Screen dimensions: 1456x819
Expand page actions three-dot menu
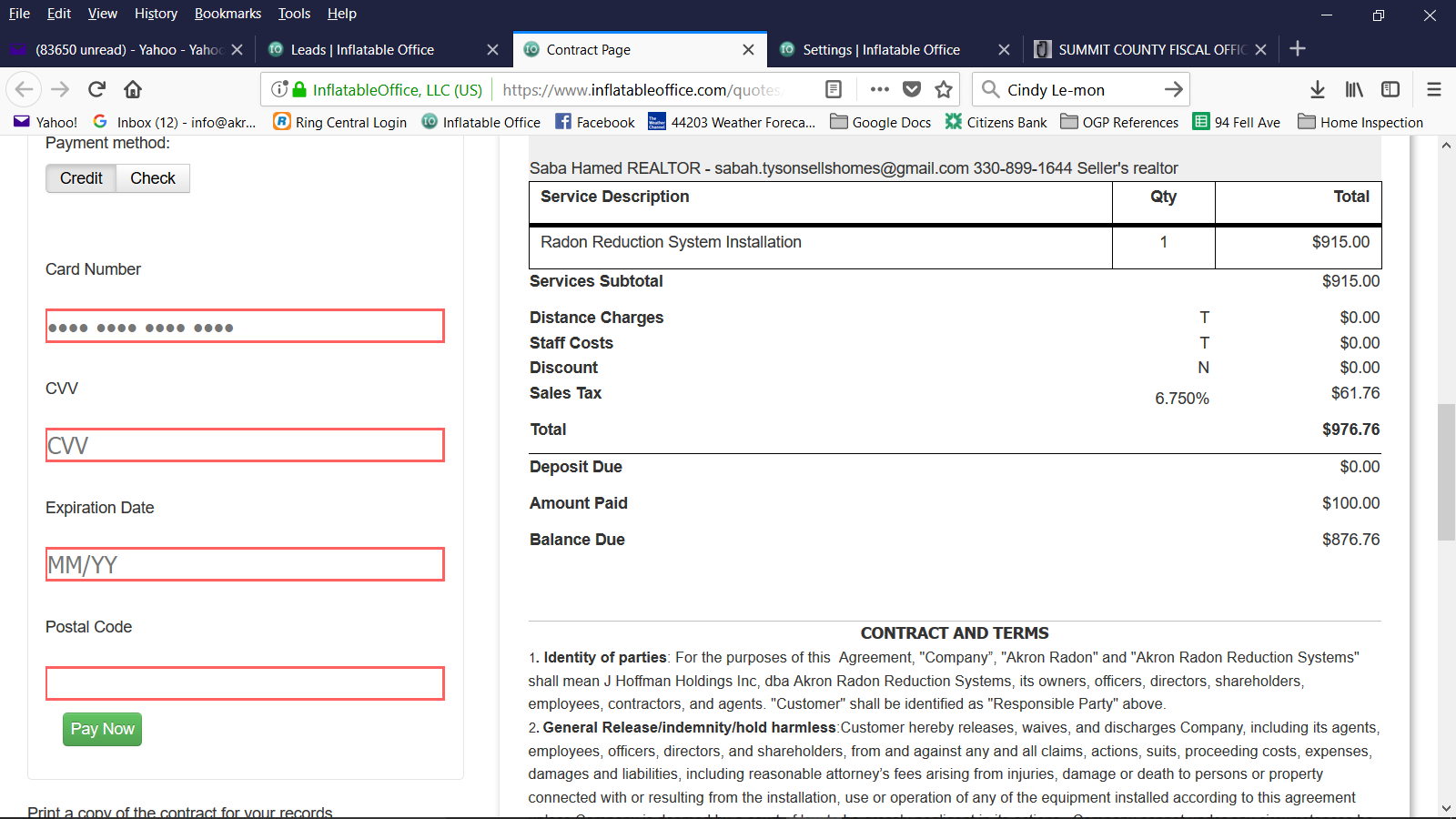pos(879,89)
